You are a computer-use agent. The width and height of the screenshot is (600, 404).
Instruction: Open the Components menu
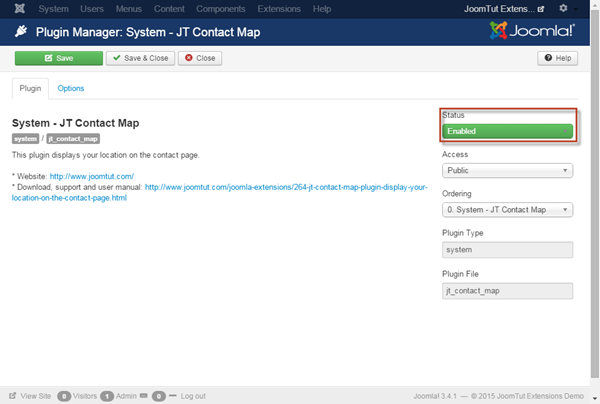click(220, 9)
